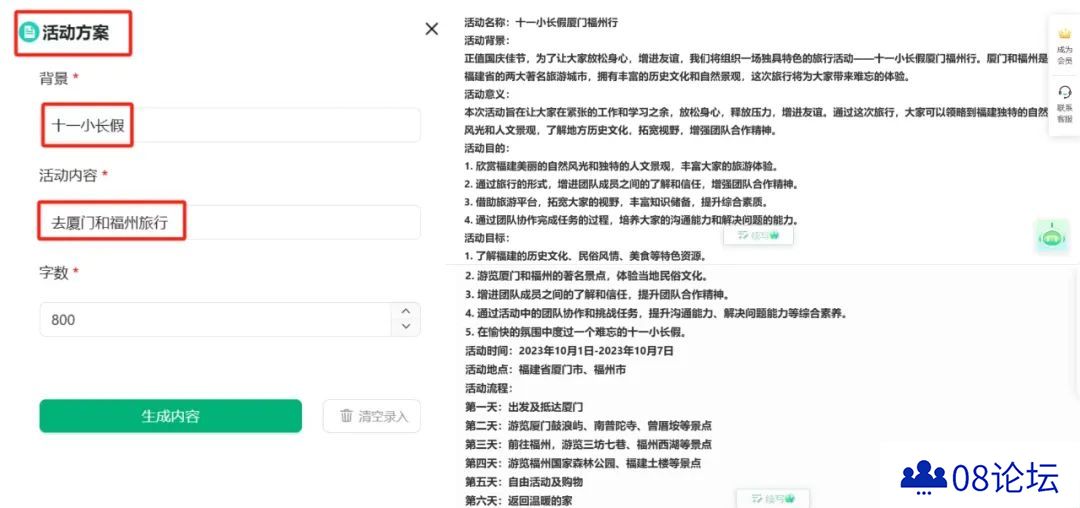Click line 1. 了解福建的历史文化
The image size is (1080, 508).
(585, 257)
